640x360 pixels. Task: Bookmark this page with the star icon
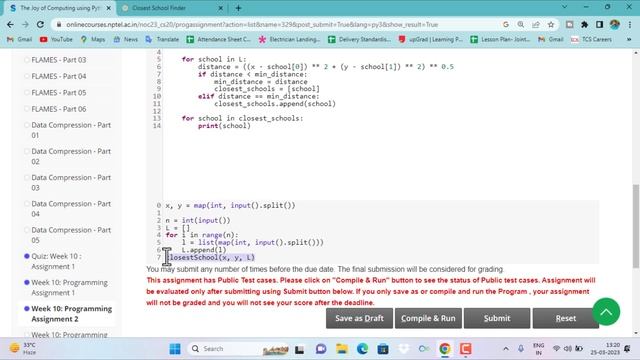(551, 24)
